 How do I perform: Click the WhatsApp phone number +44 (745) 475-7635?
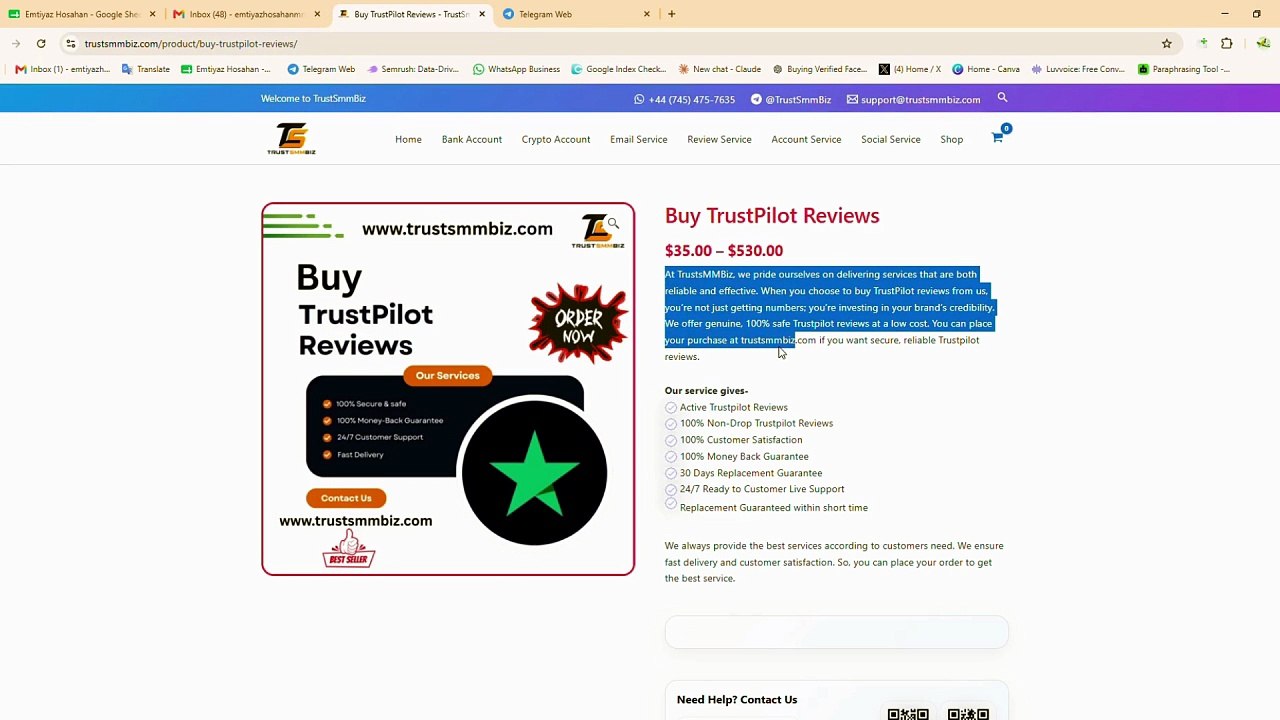coord(684,100)
